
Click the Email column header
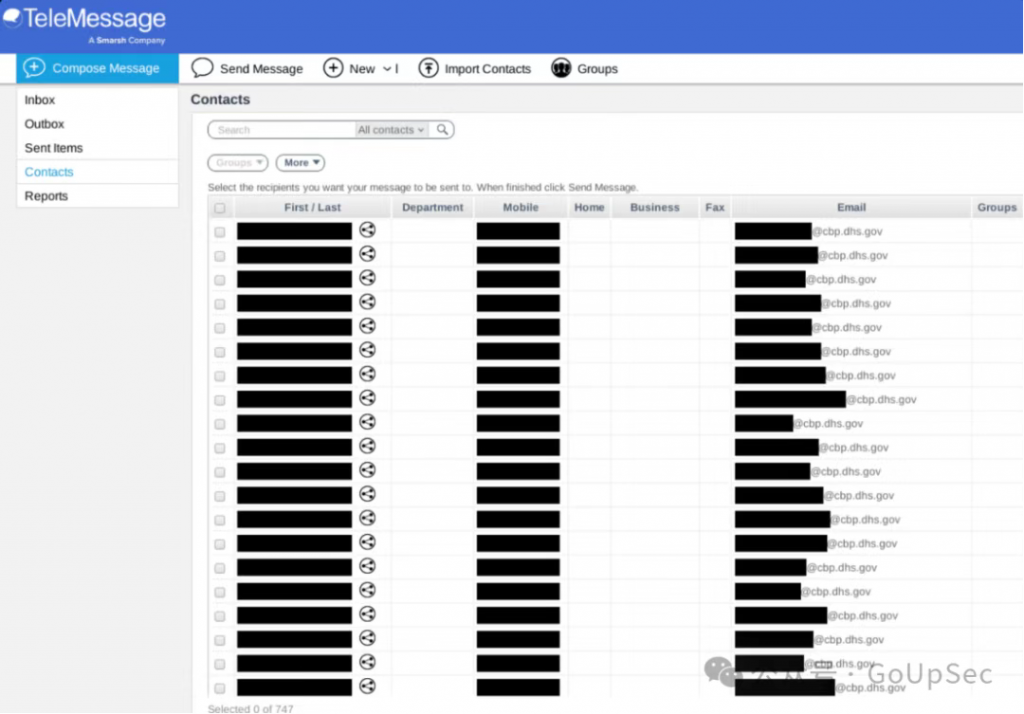click(852, 207)
